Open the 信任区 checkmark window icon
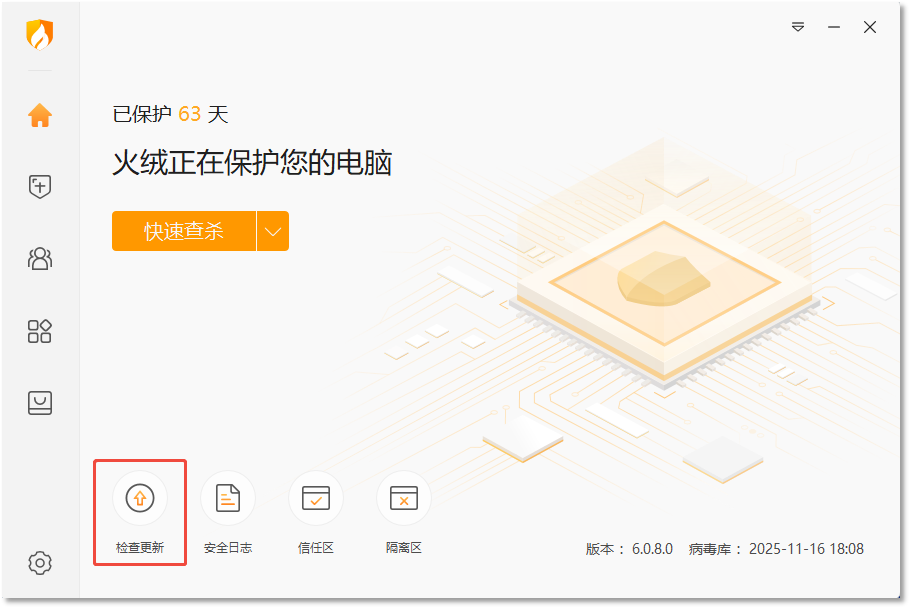 pyautogui.click(x=316, y=498)
